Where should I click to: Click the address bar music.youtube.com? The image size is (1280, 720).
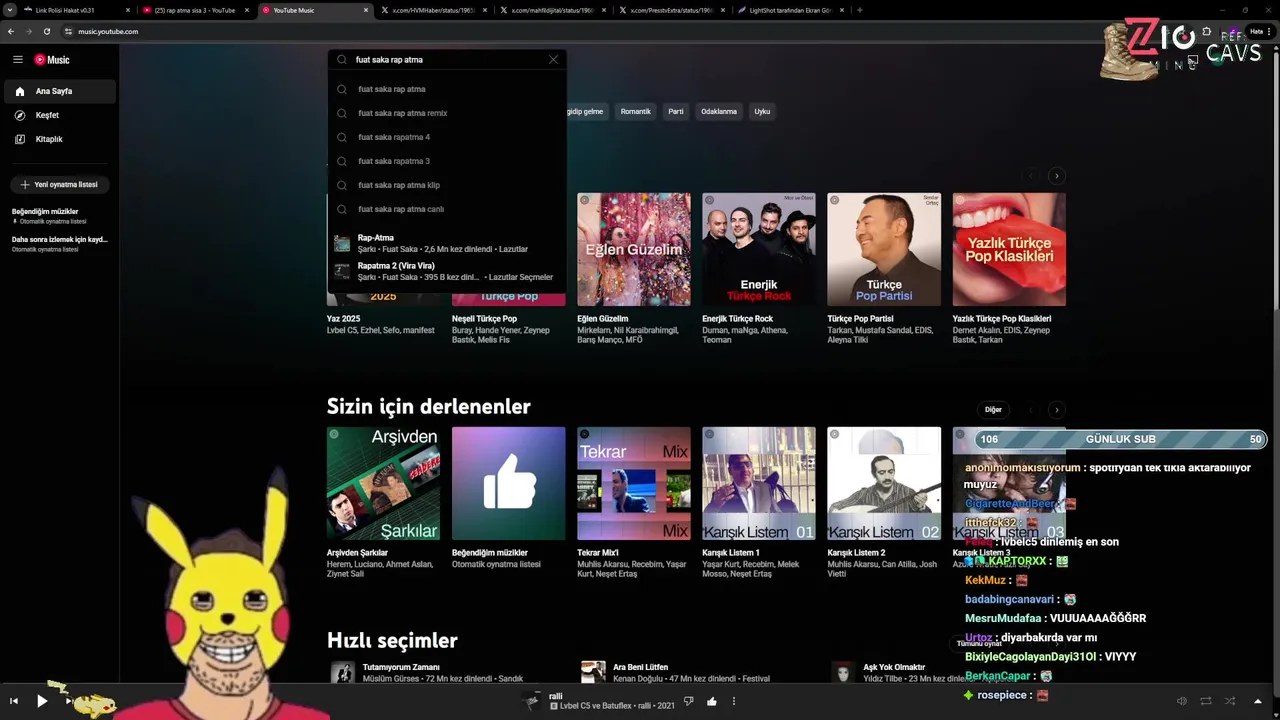click(108, 31)
